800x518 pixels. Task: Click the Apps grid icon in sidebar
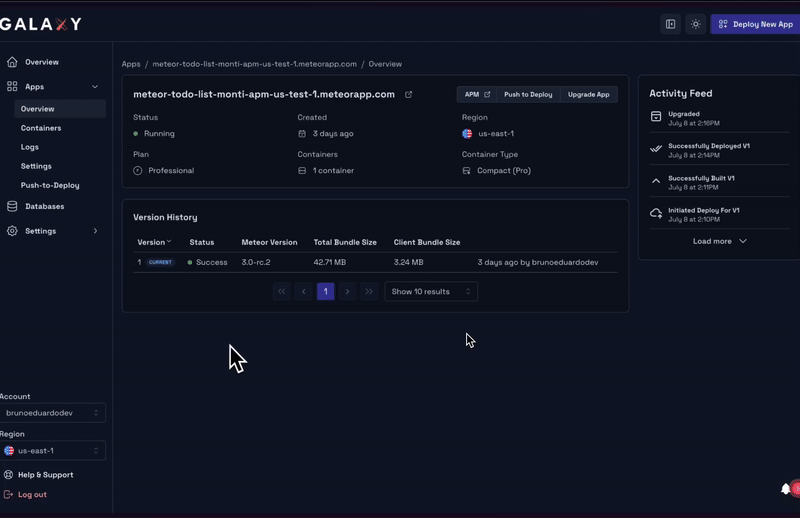click(12, 86)
